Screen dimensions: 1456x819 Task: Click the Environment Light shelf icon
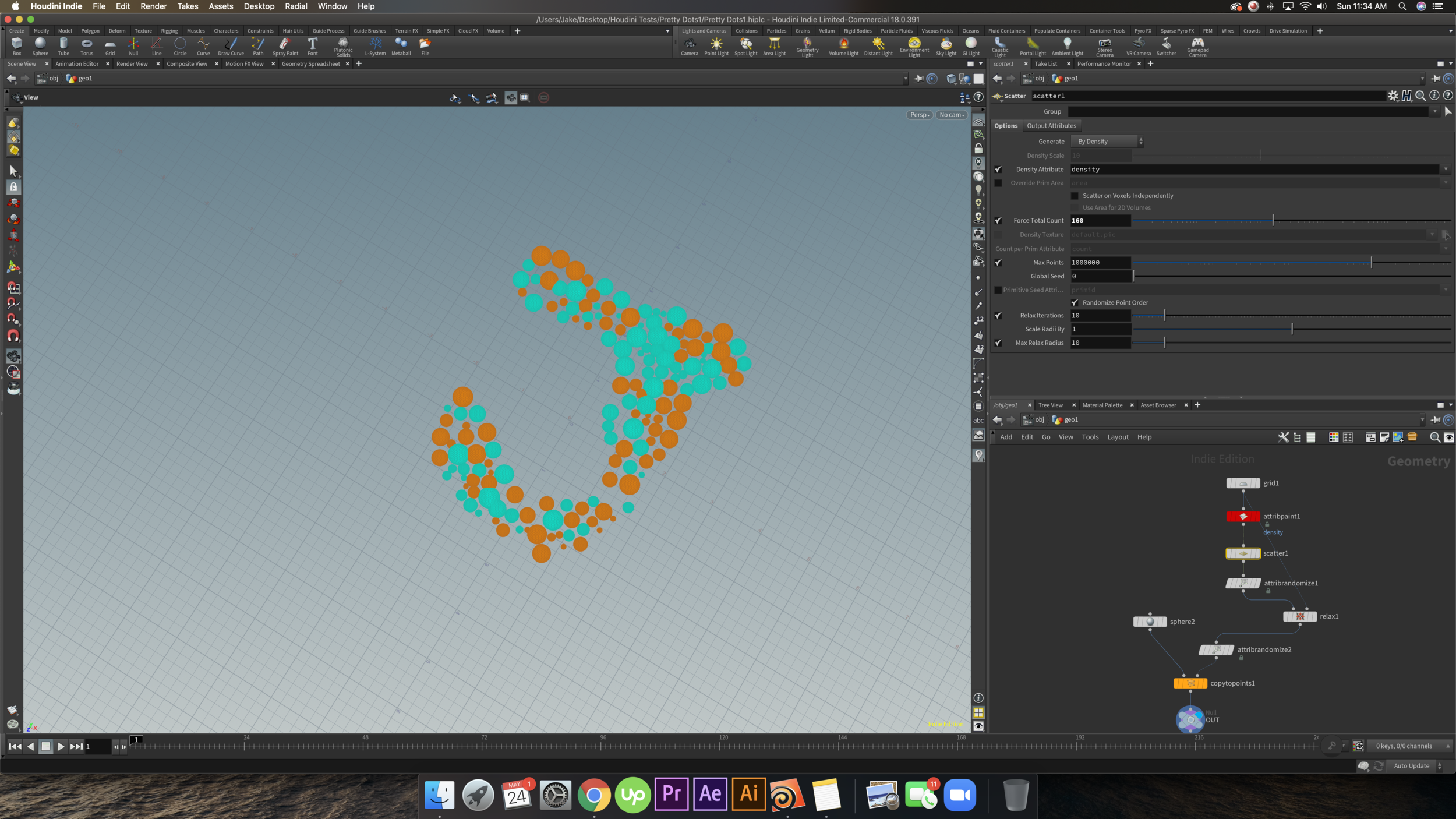pyautogui.click(x=914, y=47)
